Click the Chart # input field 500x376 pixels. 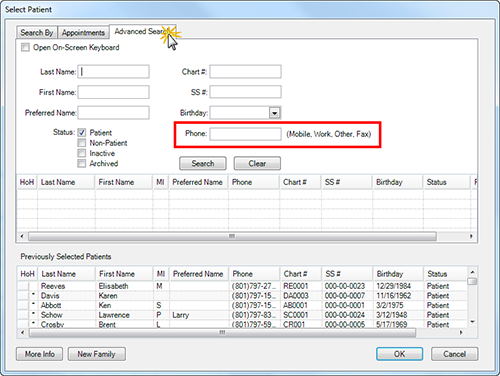[245, 72]
